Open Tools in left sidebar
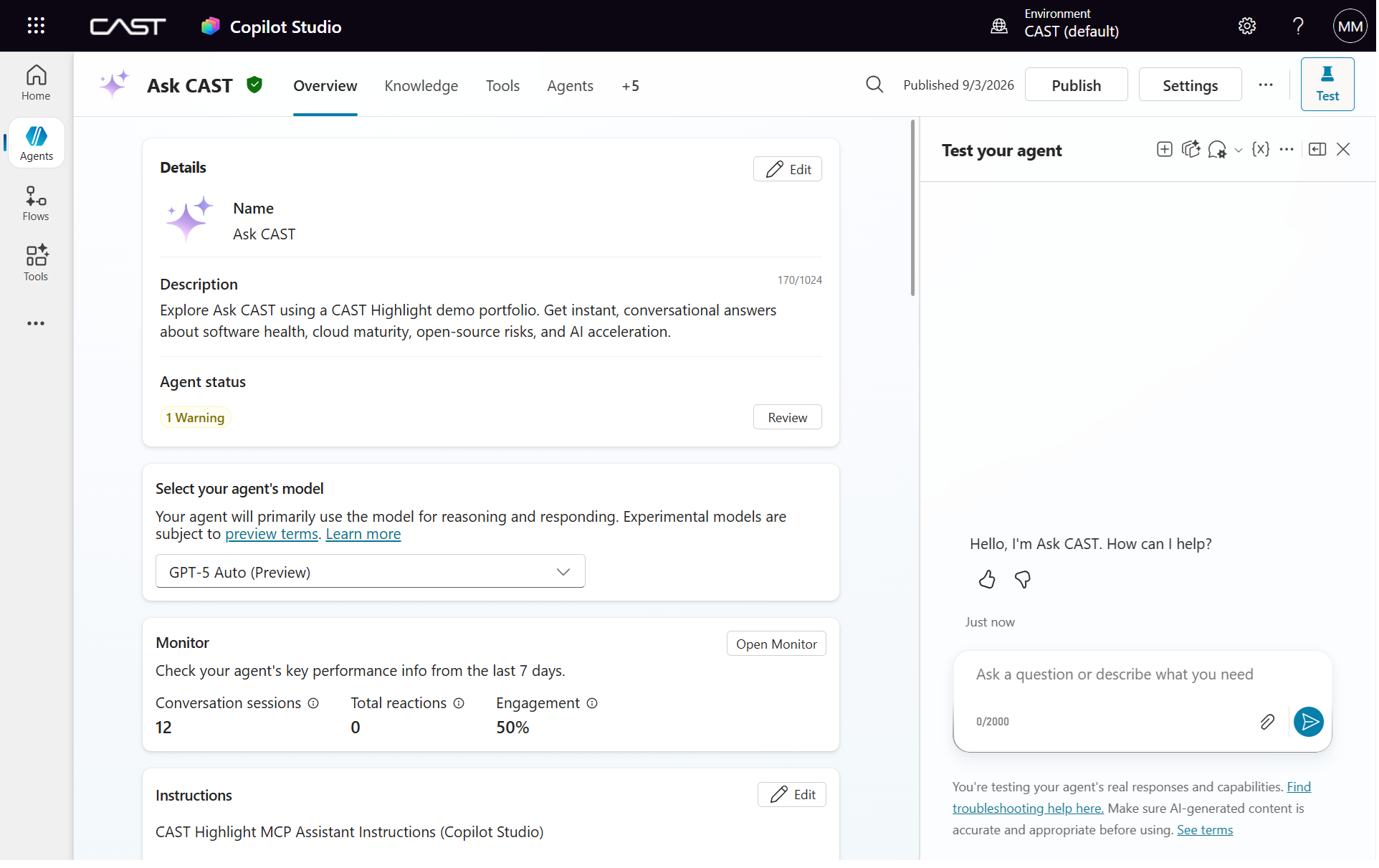The width and height of the screenshot is (1379, 868). (x=36, y=264)
